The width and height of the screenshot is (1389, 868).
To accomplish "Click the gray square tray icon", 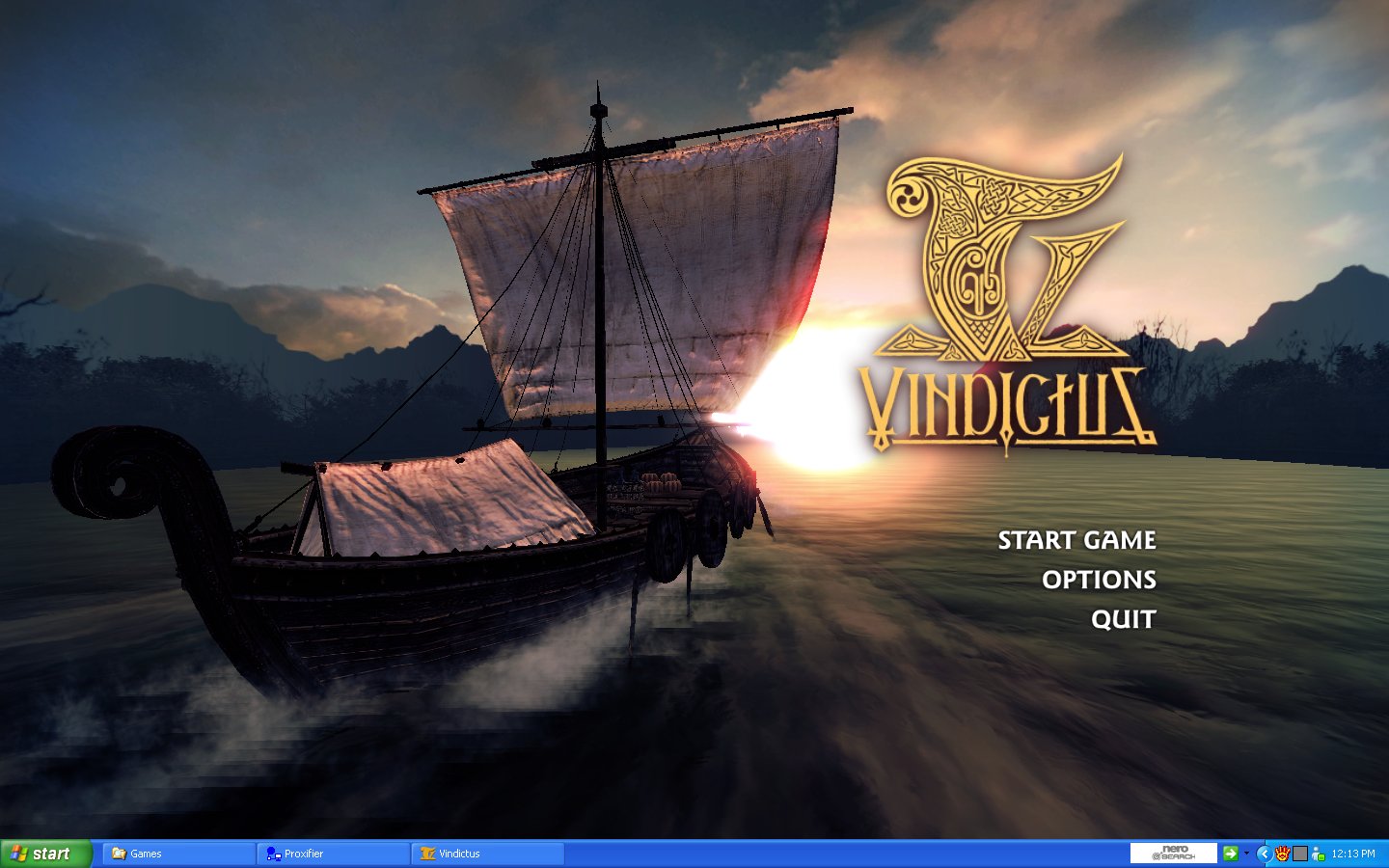I will [x=1300, y=854].
